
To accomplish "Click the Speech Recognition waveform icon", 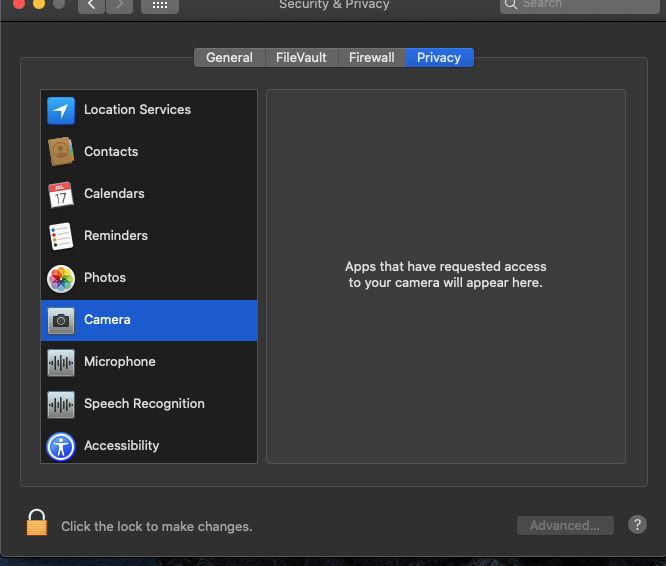I will (61, 405).
